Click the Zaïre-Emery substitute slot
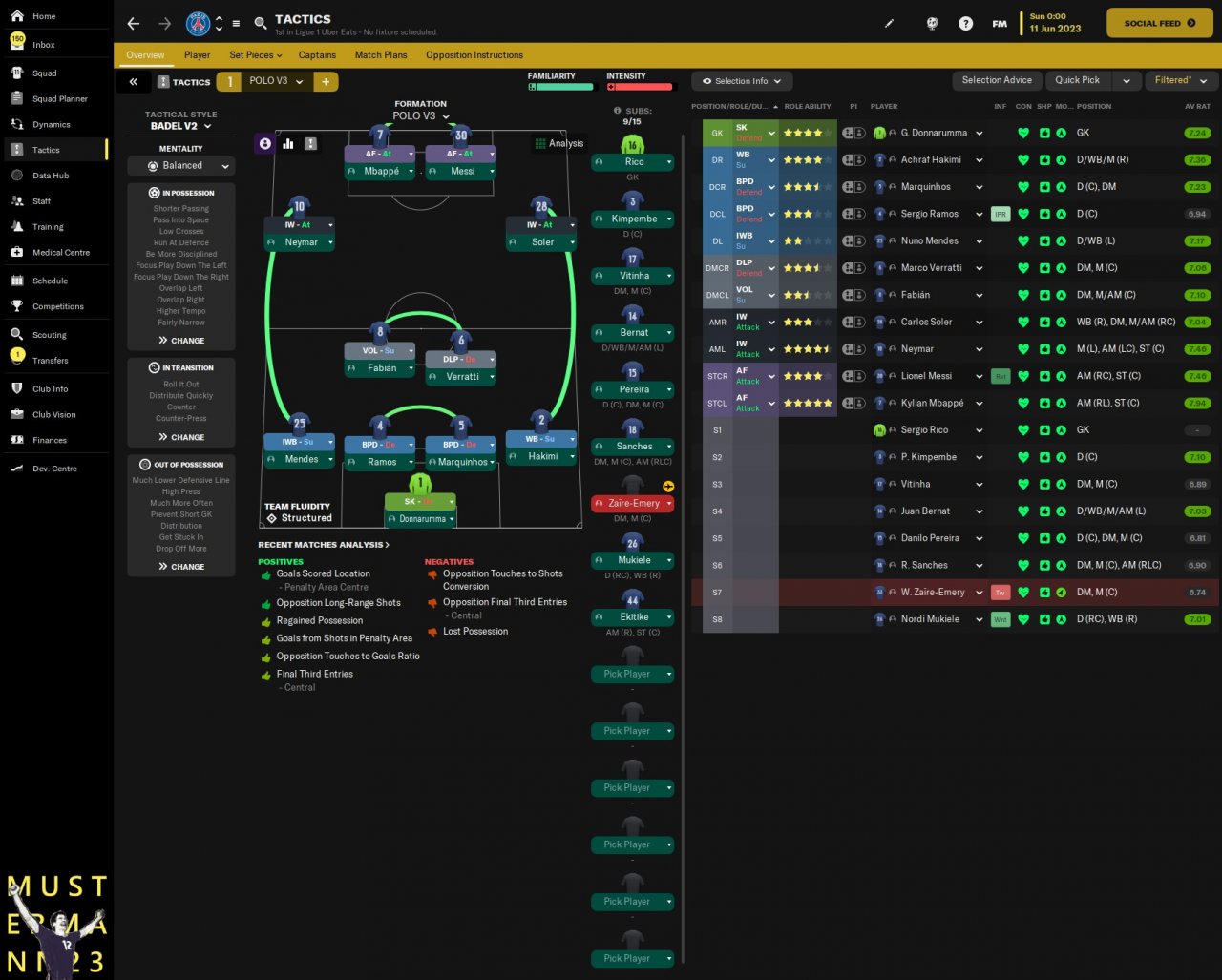This screenshot has width=1222, height=980. tap(633, 504)
